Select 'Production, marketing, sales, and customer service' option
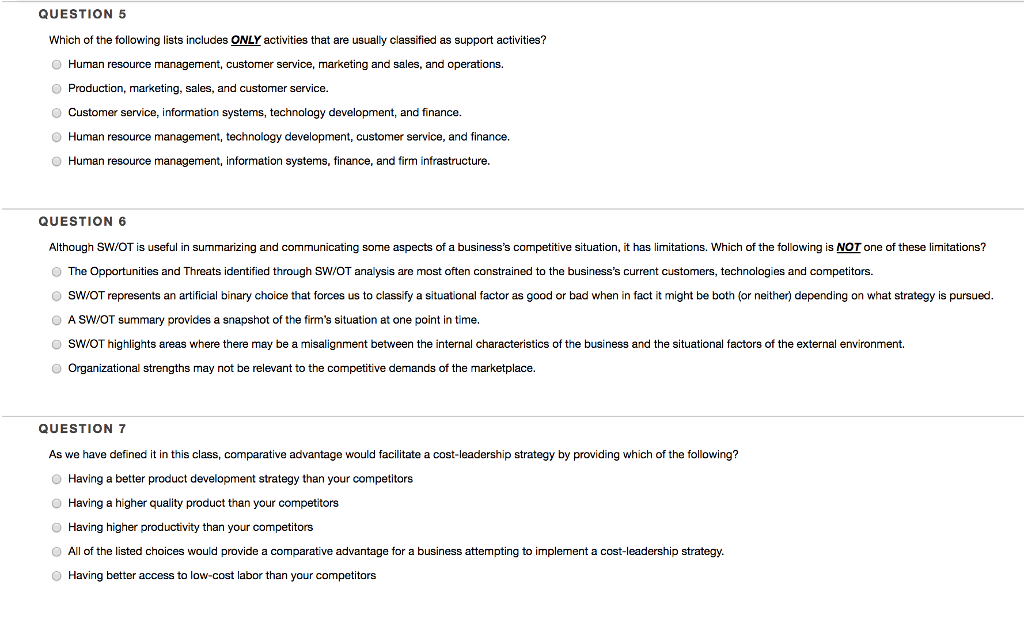This screenshot has height=623, width=1024. point(57,88)
